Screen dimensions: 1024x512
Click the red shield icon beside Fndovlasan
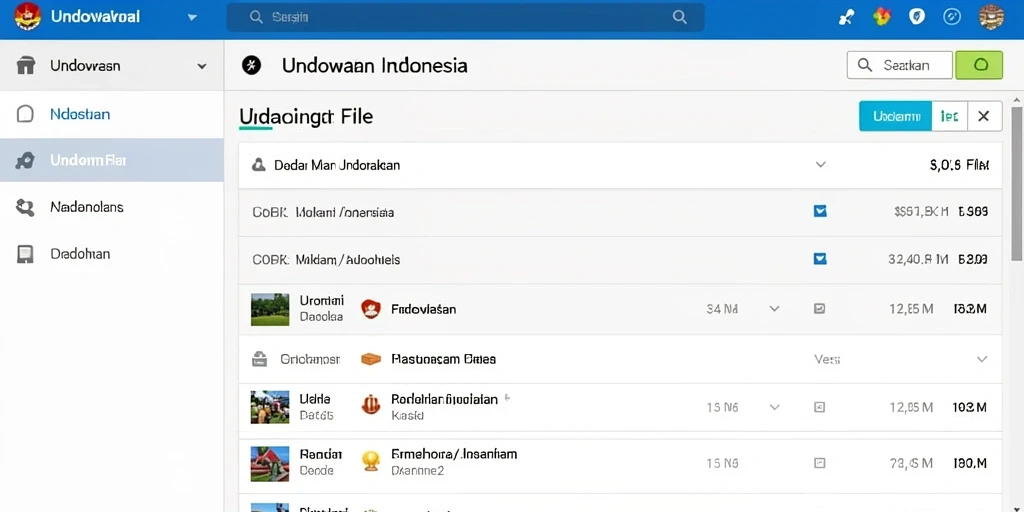pyautogui.click(x=371, y=309)
